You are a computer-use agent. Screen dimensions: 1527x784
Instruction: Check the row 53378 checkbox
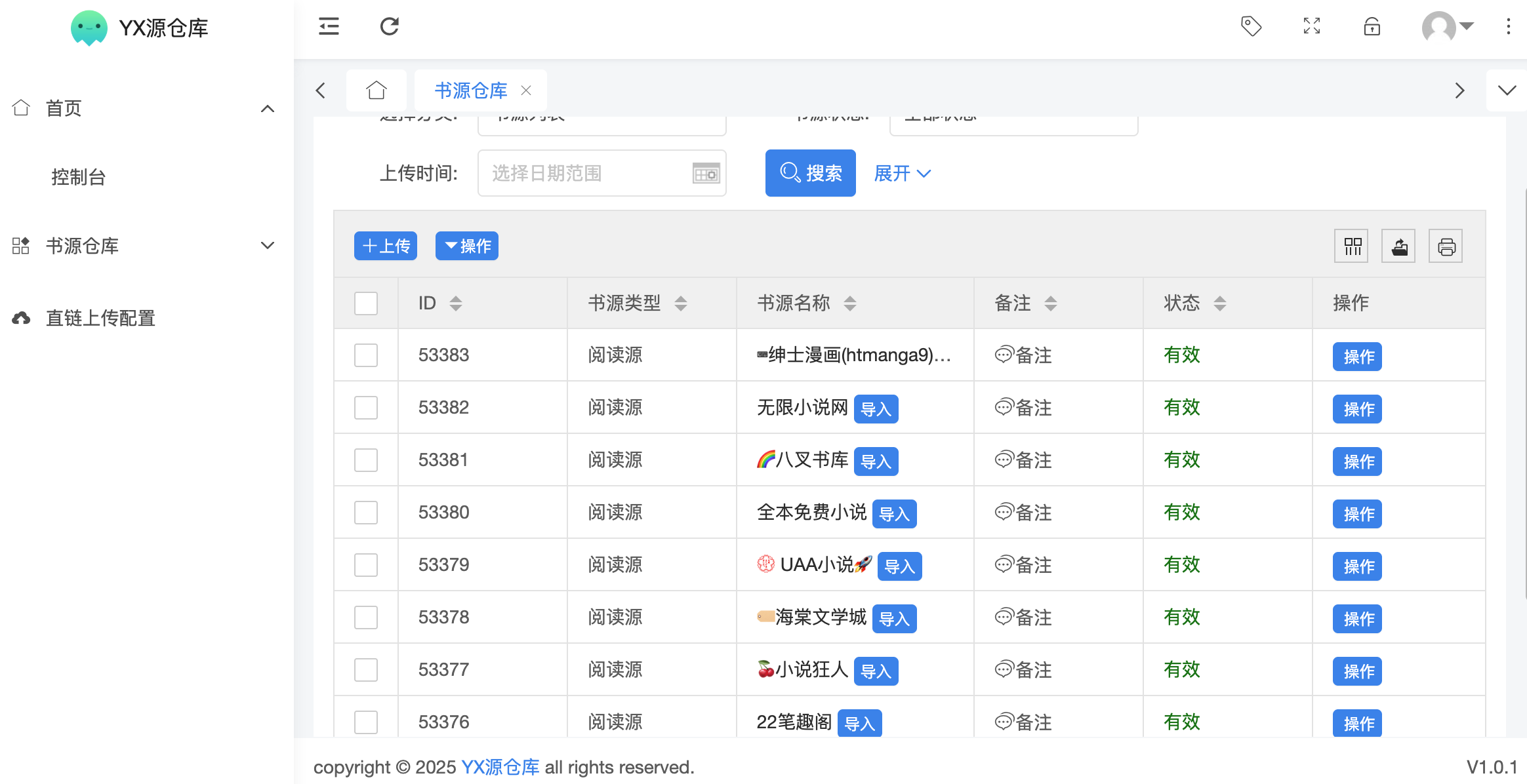(366, 617)
